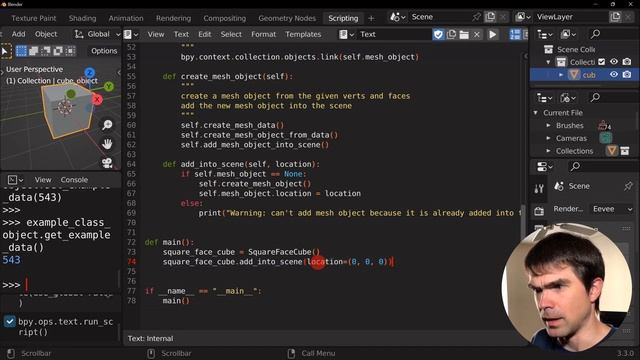This screenshot has width=640, height=360.
Task: Pin the scene with the pin icon
Action: pyautogui.click(x=476, y=17)
